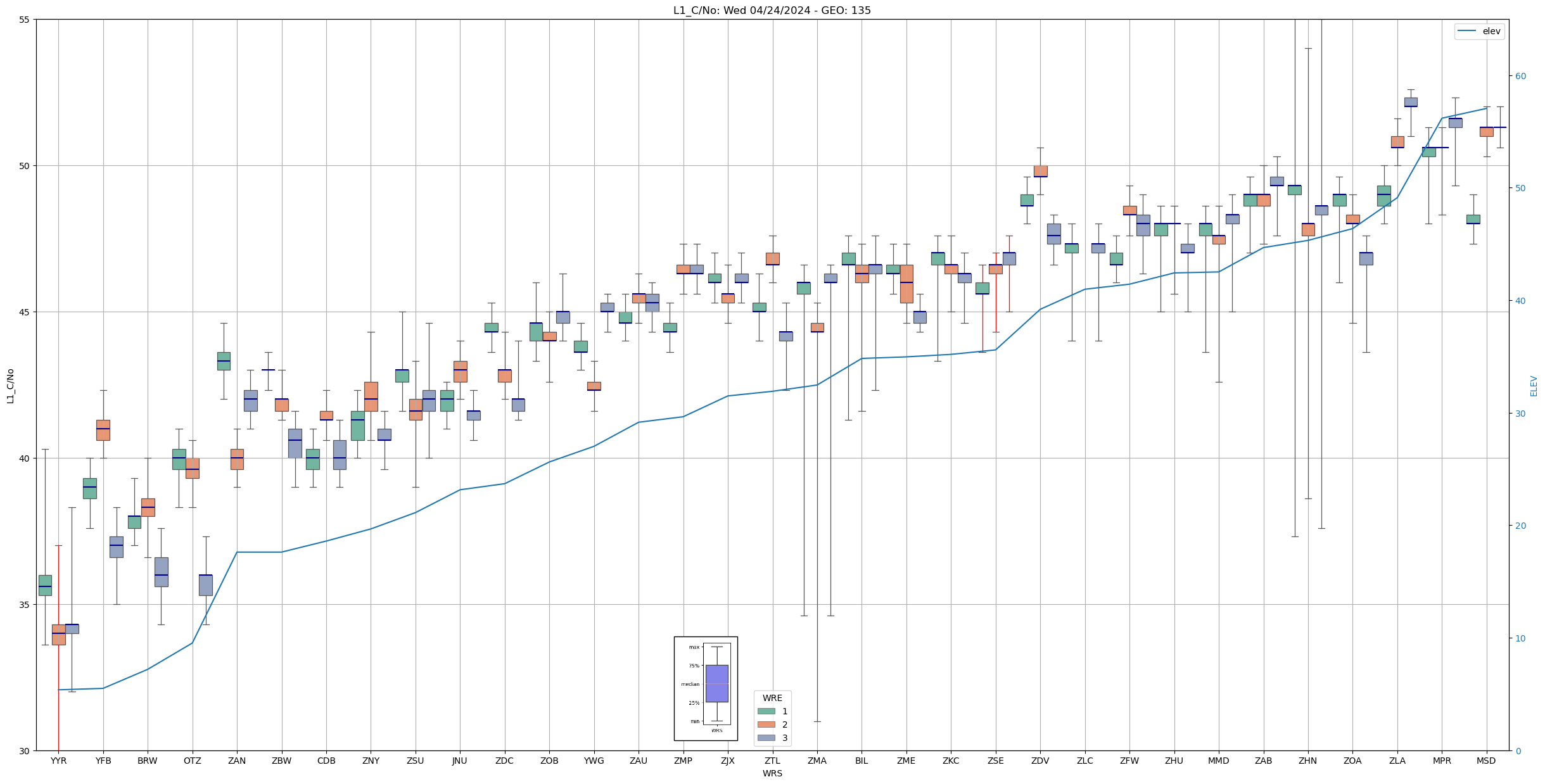Click the ZMP x-axis label
This screenshot has width=1545, height=784.
point(683,761)
